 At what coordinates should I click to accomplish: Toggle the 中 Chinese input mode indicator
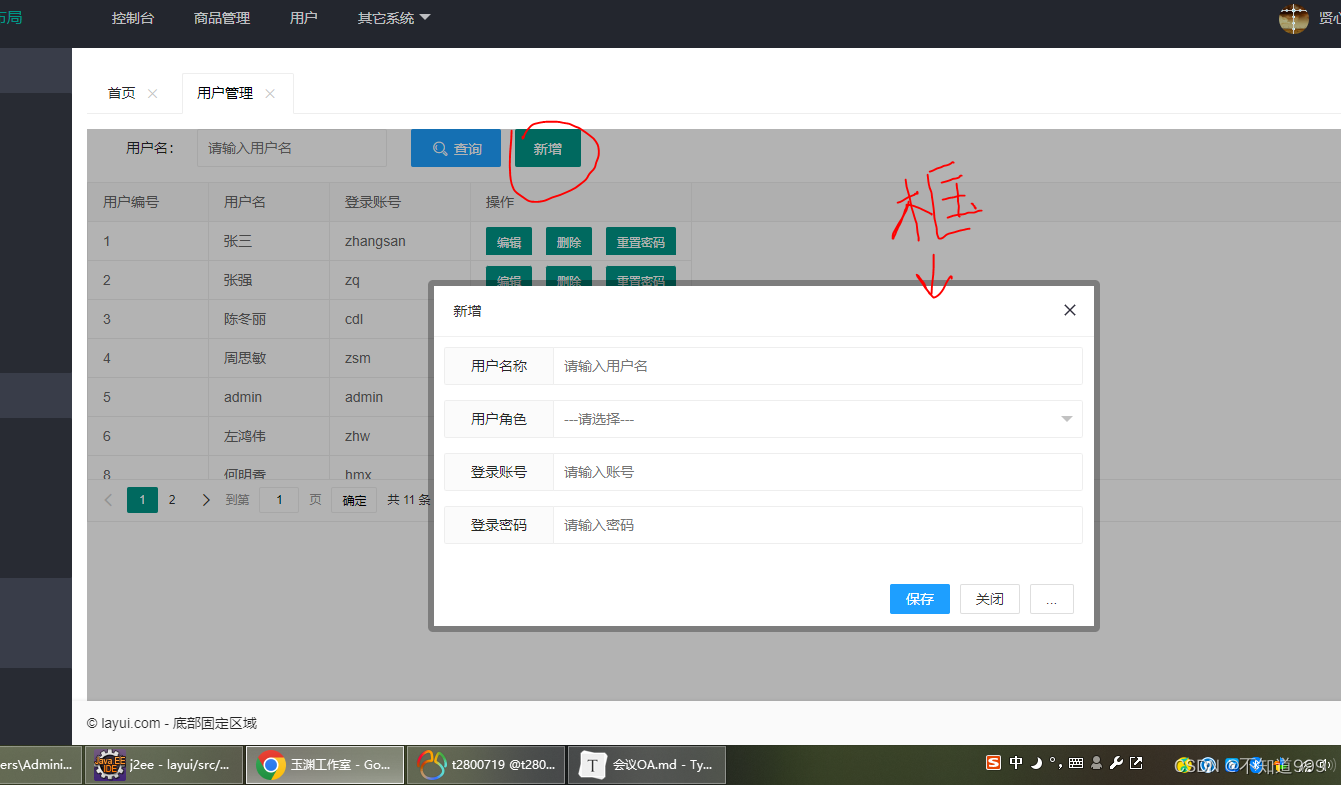tap(1016, 763)
